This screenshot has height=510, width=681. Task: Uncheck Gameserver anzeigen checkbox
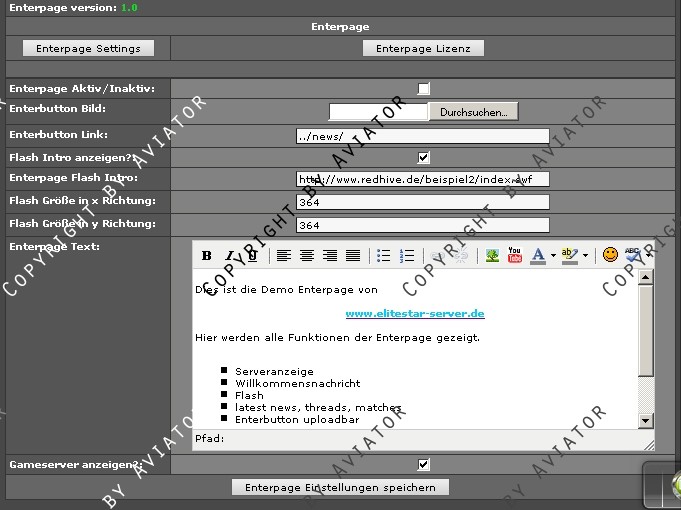click(423, 464)
